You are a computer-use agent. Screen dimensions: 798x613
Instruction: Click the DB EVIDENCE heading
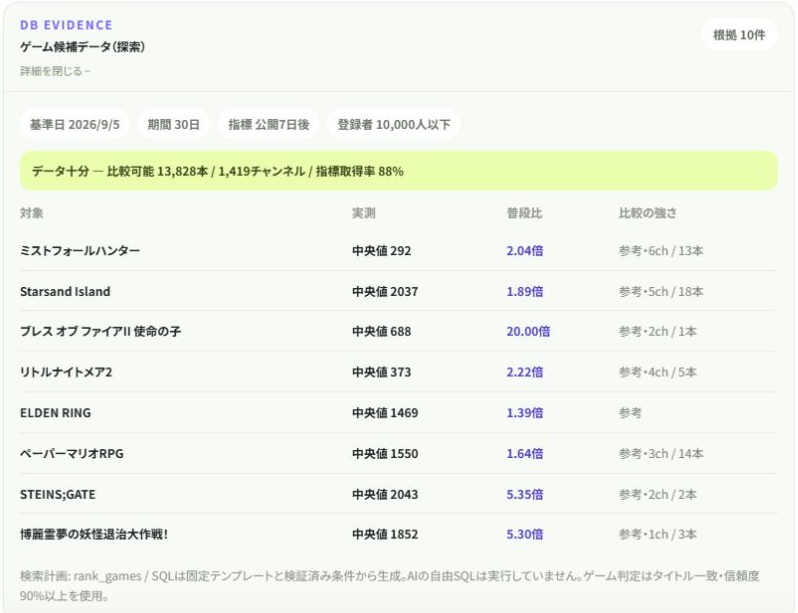point(66,25)
